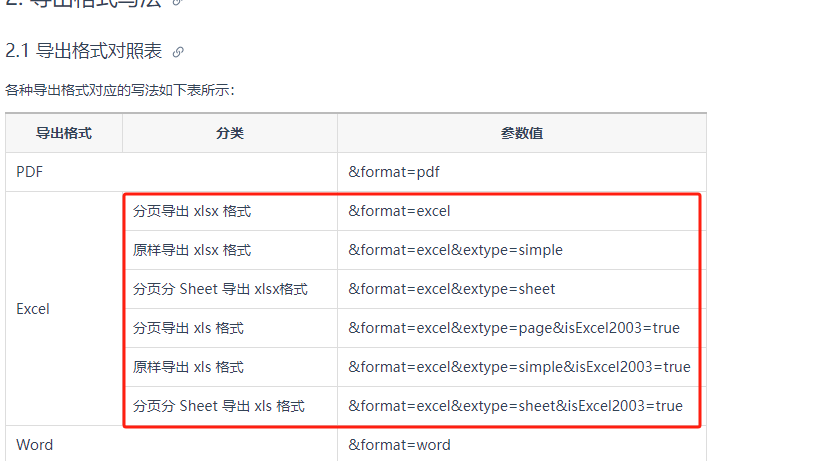818x461 pixels.
Task: Click the Excel row label
Action: (x=33, y=309)
